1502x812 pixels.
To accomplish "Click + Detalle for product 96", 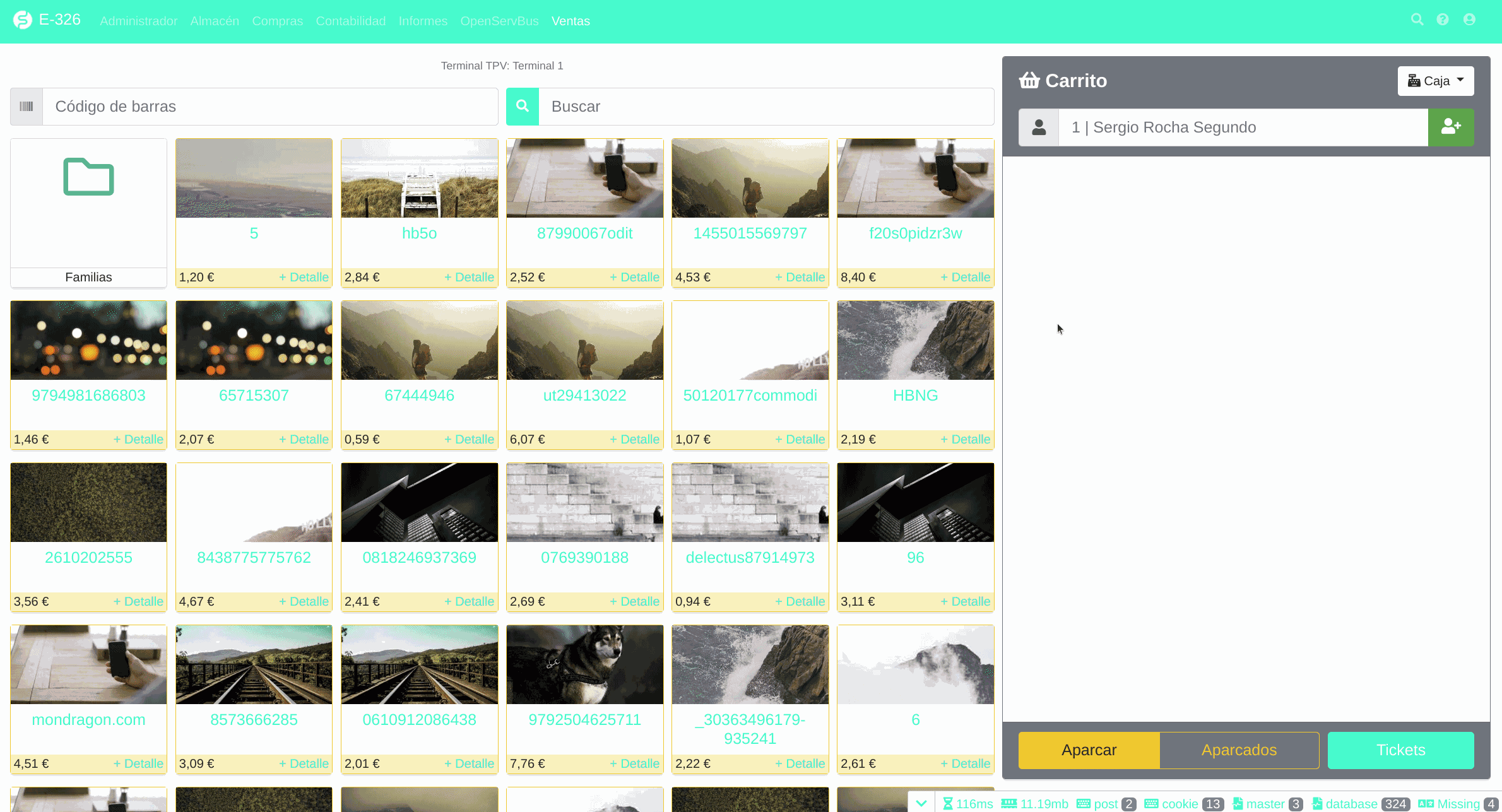I will 965,601.
